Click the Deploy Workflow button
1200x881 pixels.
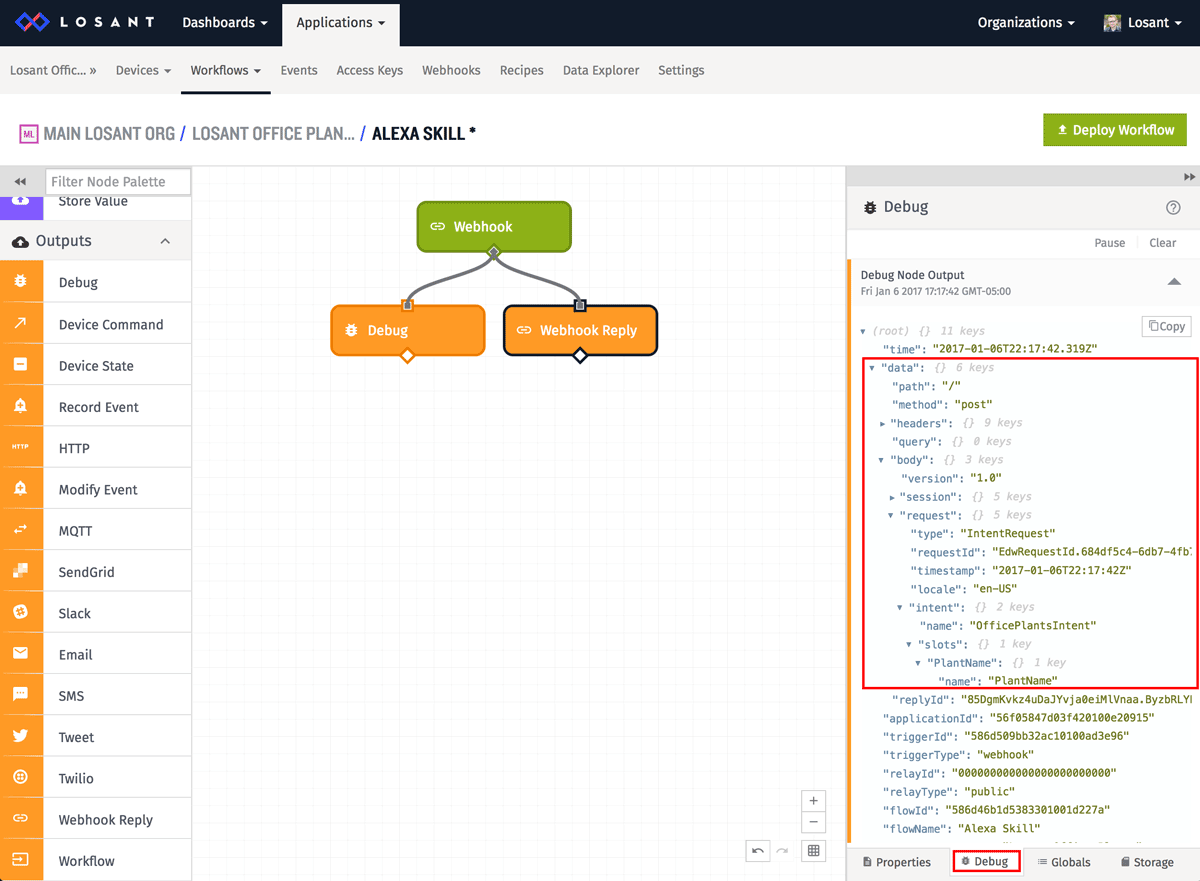point(1114,129)
